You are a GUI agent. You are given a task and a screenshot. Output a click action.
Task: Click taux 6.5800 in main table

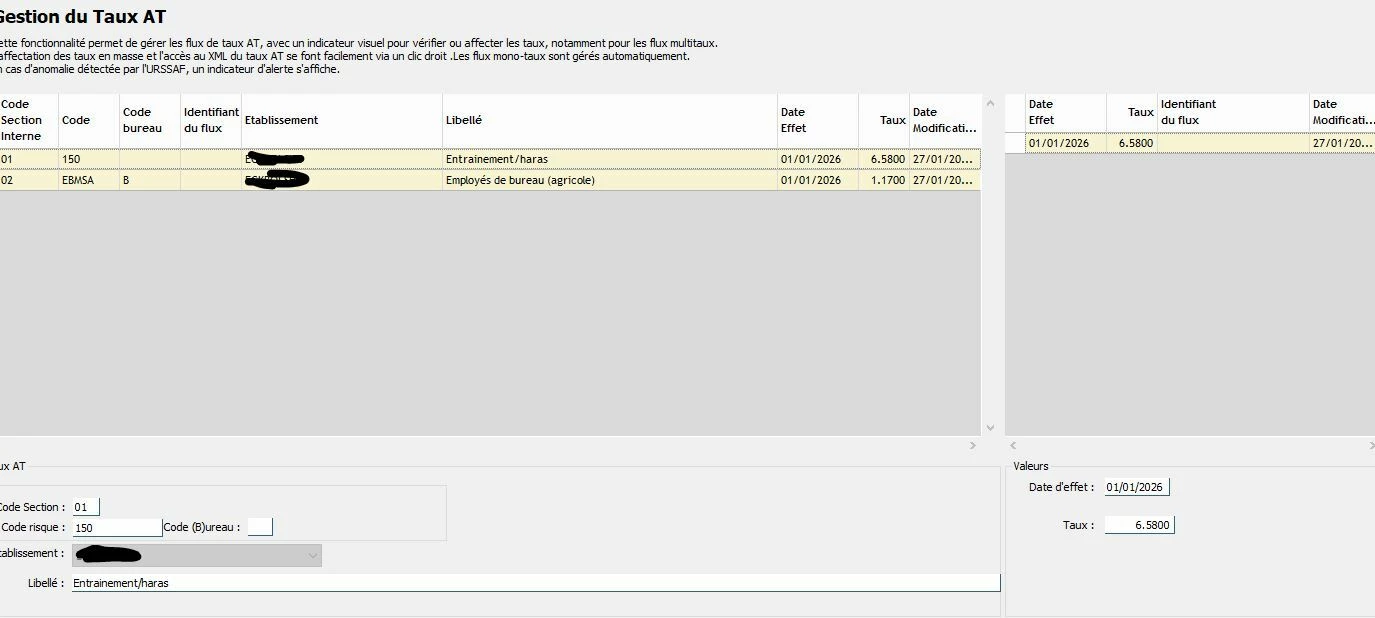[x=884, y=159]
